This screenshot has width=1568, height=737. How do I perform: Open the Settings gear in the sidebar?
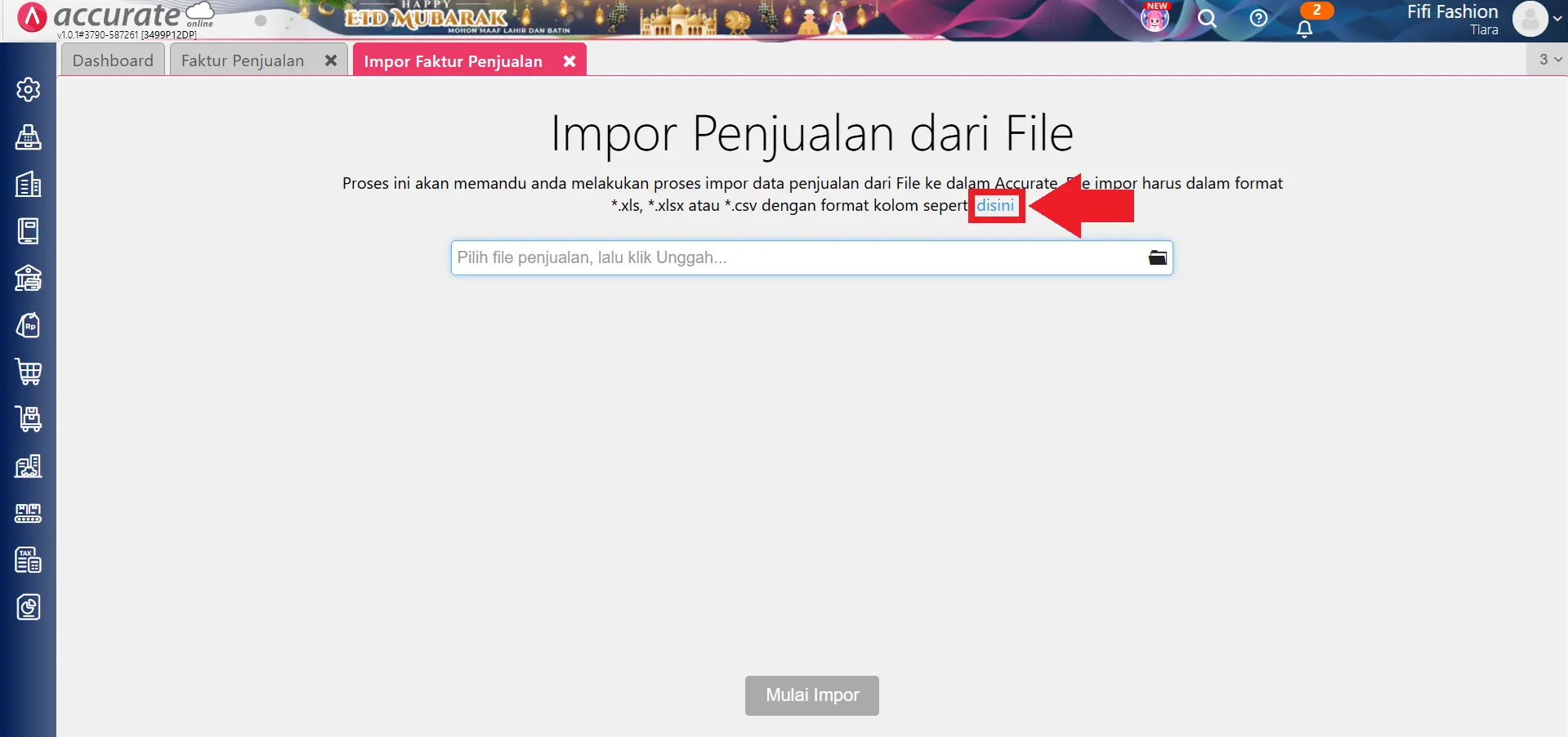[x=29, y=90]
